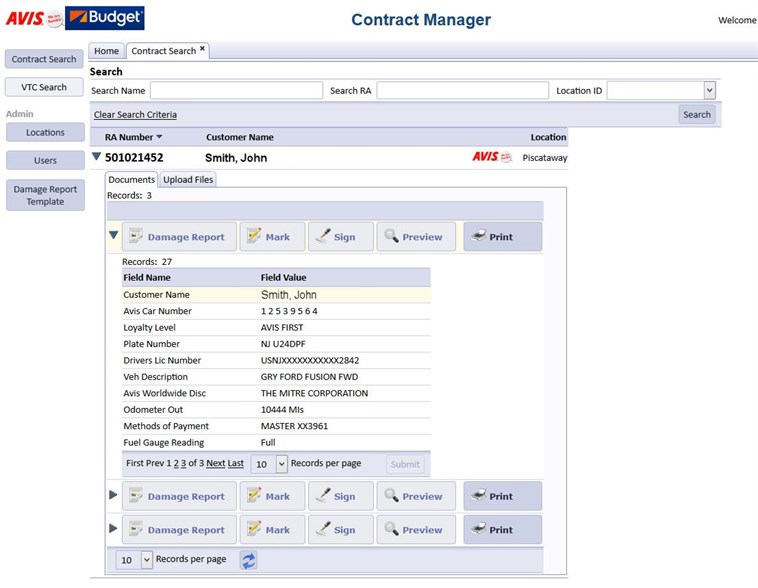The height and width of the screenshot is (588, 758).
Task: Click Sign on second document row
Action: pyautogui.click(x=341, y=496)
